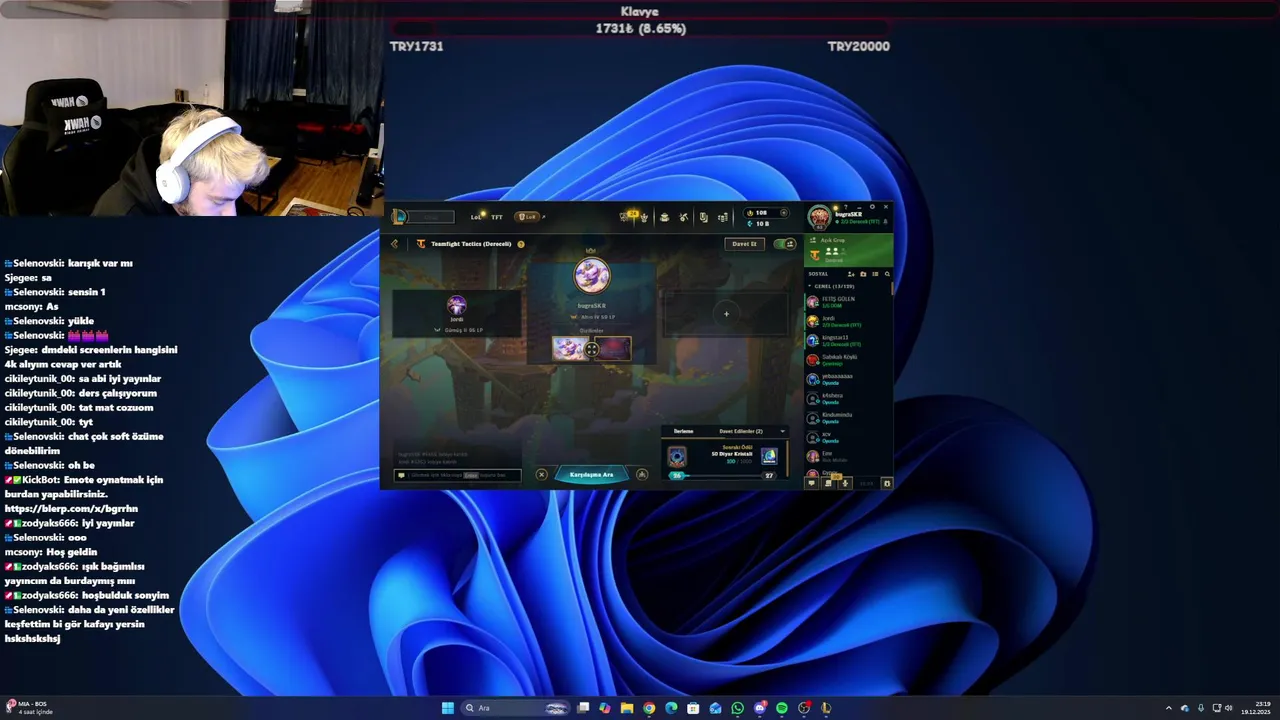Screen dimensions: 1280x720
Task: Switch to the TFT tab
Action: click(x=496, y=217)
